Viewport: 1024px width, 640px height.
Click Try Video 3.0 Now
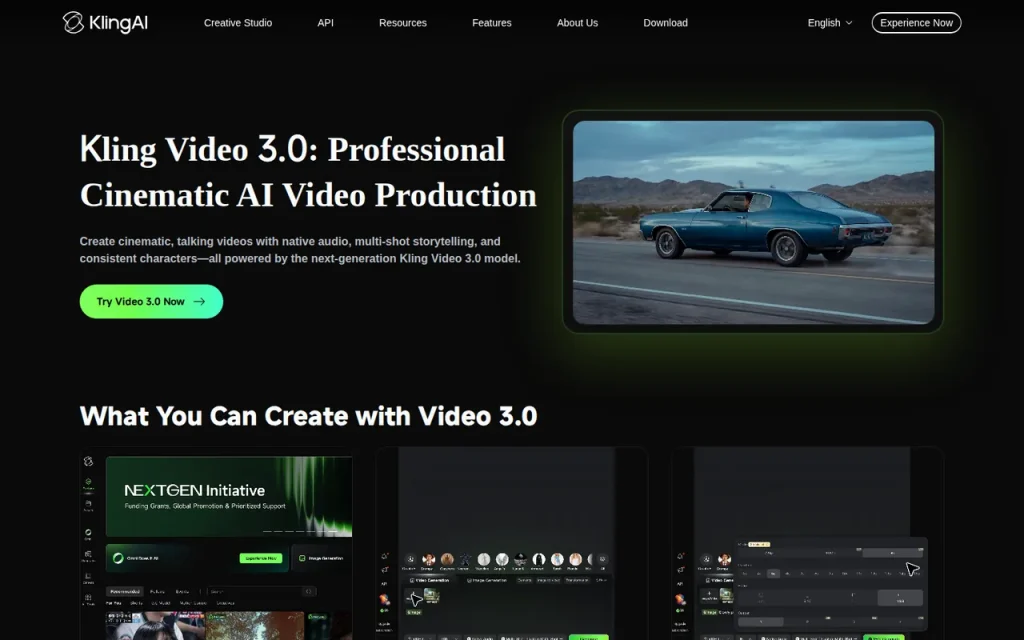(152, 302)
